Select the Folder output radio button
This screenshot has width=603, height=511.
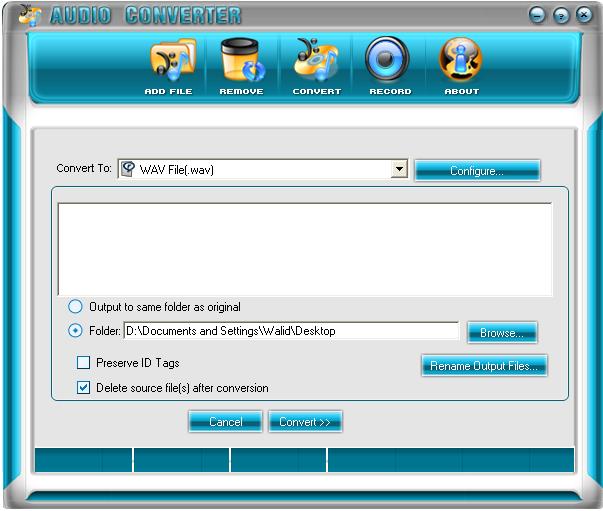tap(75, 331)
